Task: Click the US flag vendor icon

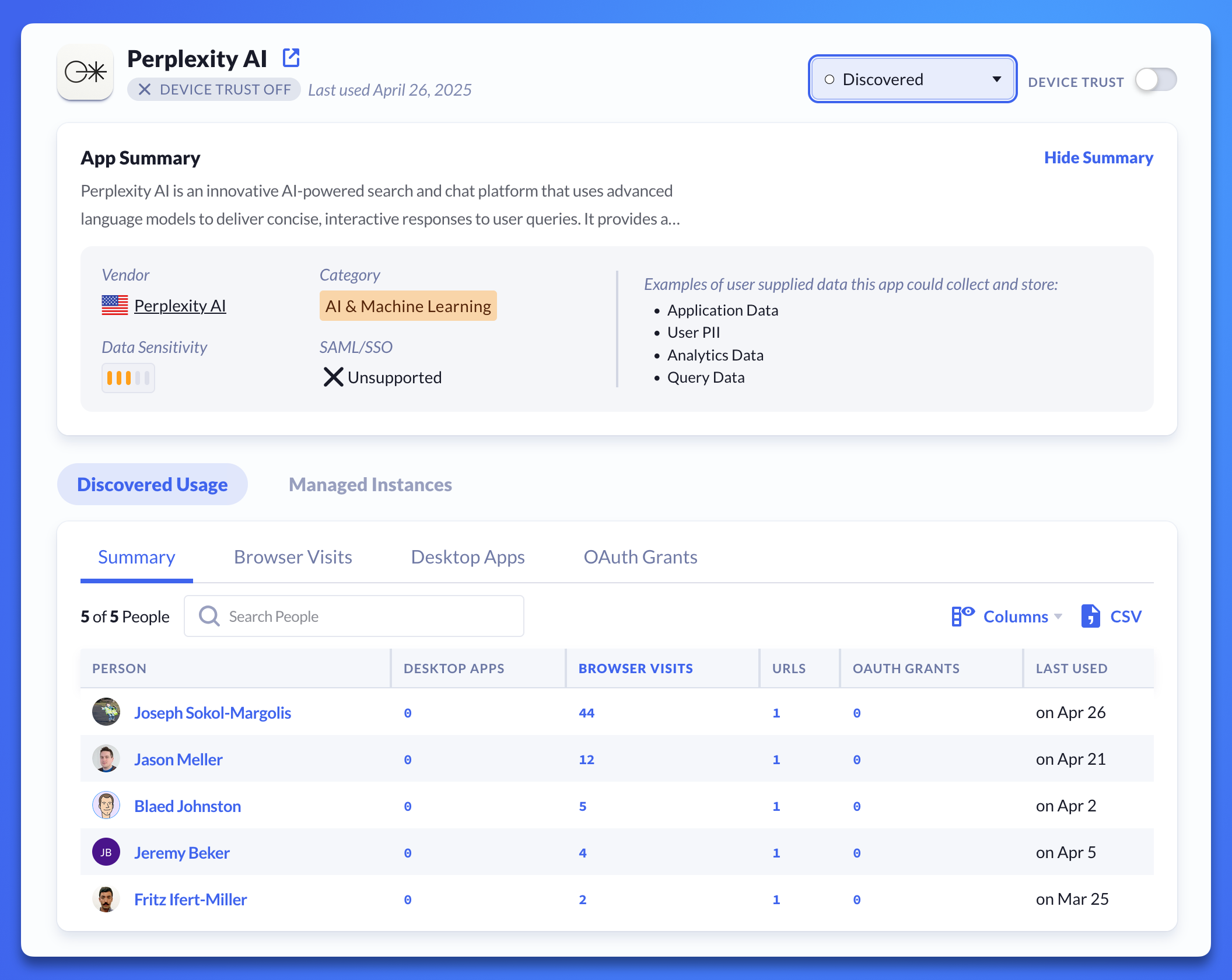Action: tap(114, 305)
